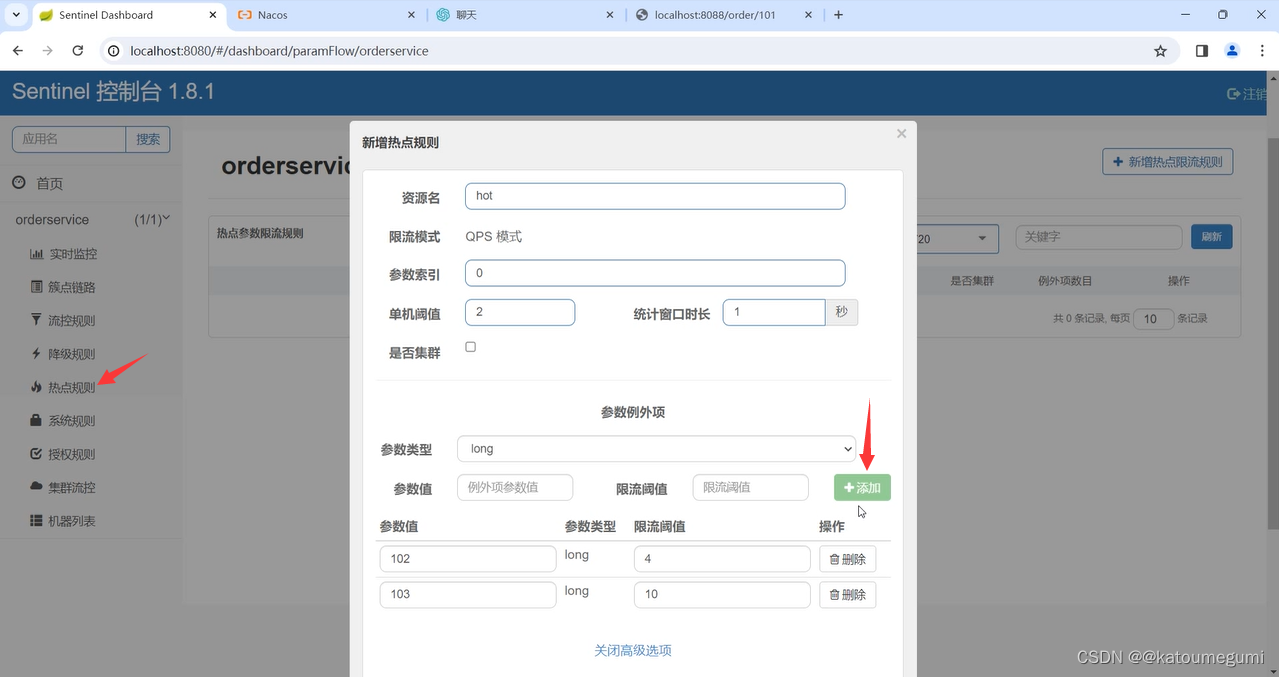The image size is (1279, 677).
Task: Click the 注销 logout icon
Action: pyautogui.click(x=1233, y=94)
